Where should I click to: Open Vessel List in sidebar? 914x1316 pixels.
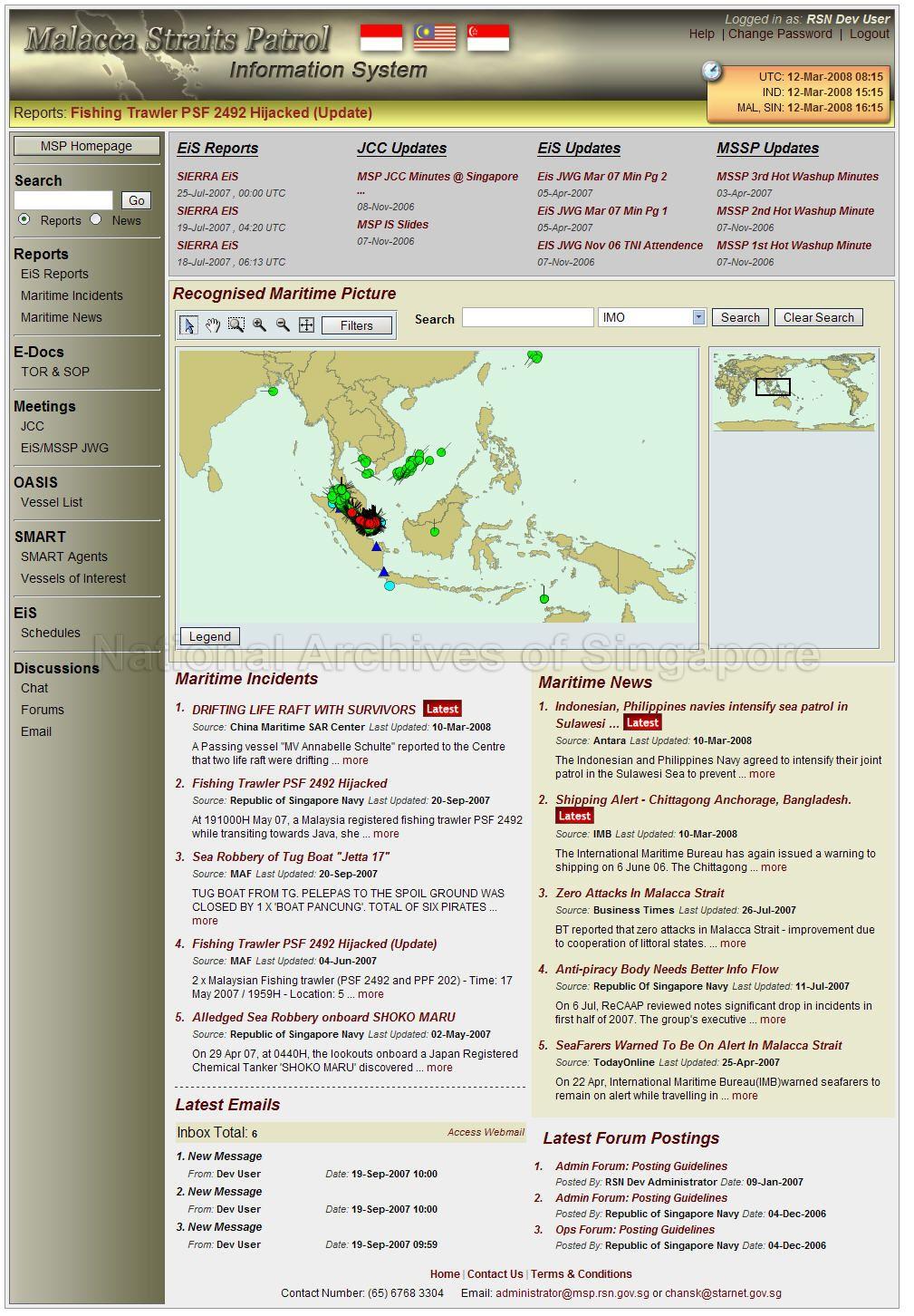(x=52, y=502)
